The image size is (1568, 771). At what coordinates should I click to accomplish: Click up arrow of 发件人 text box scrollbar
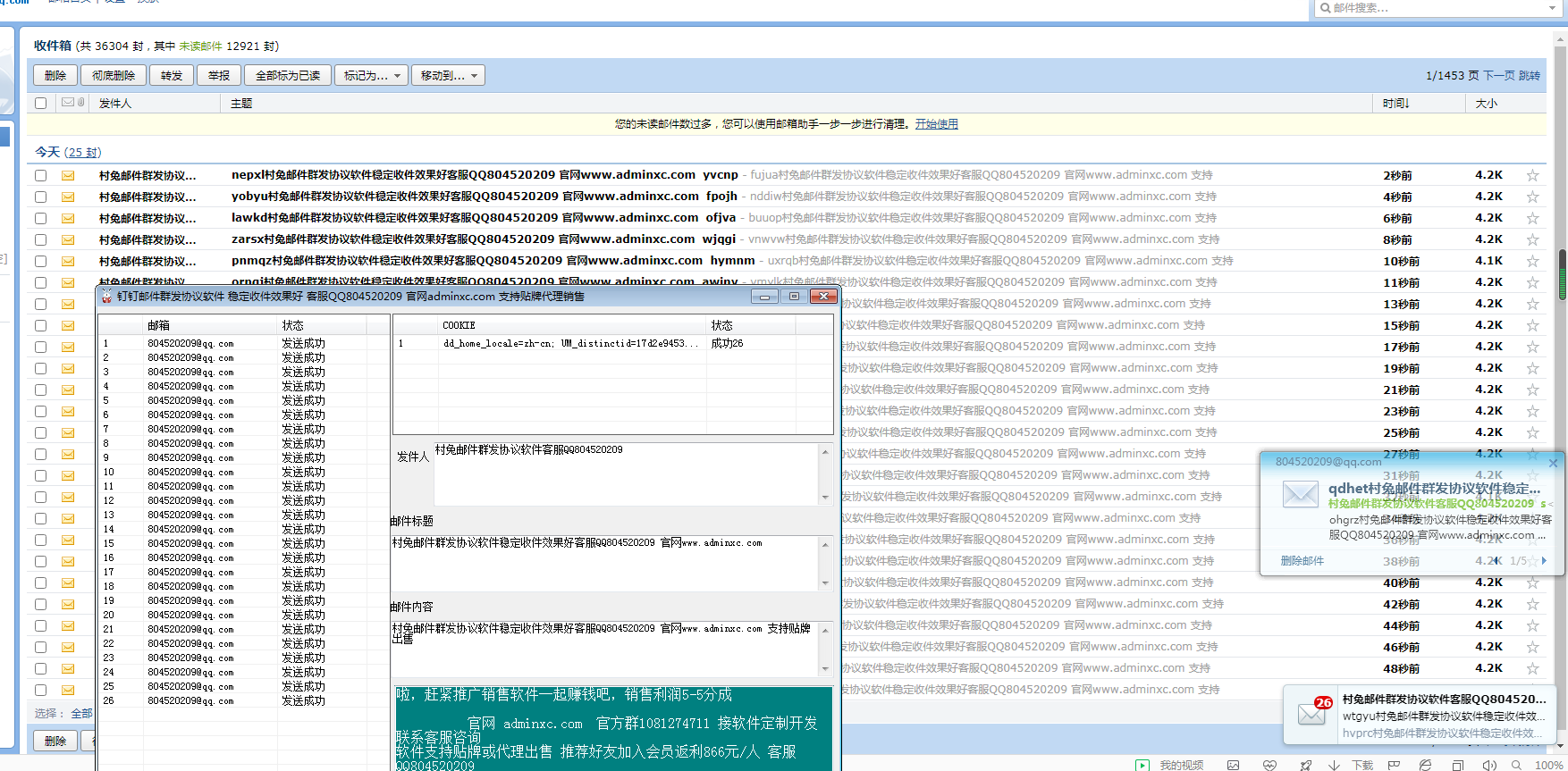pos(825,452)
